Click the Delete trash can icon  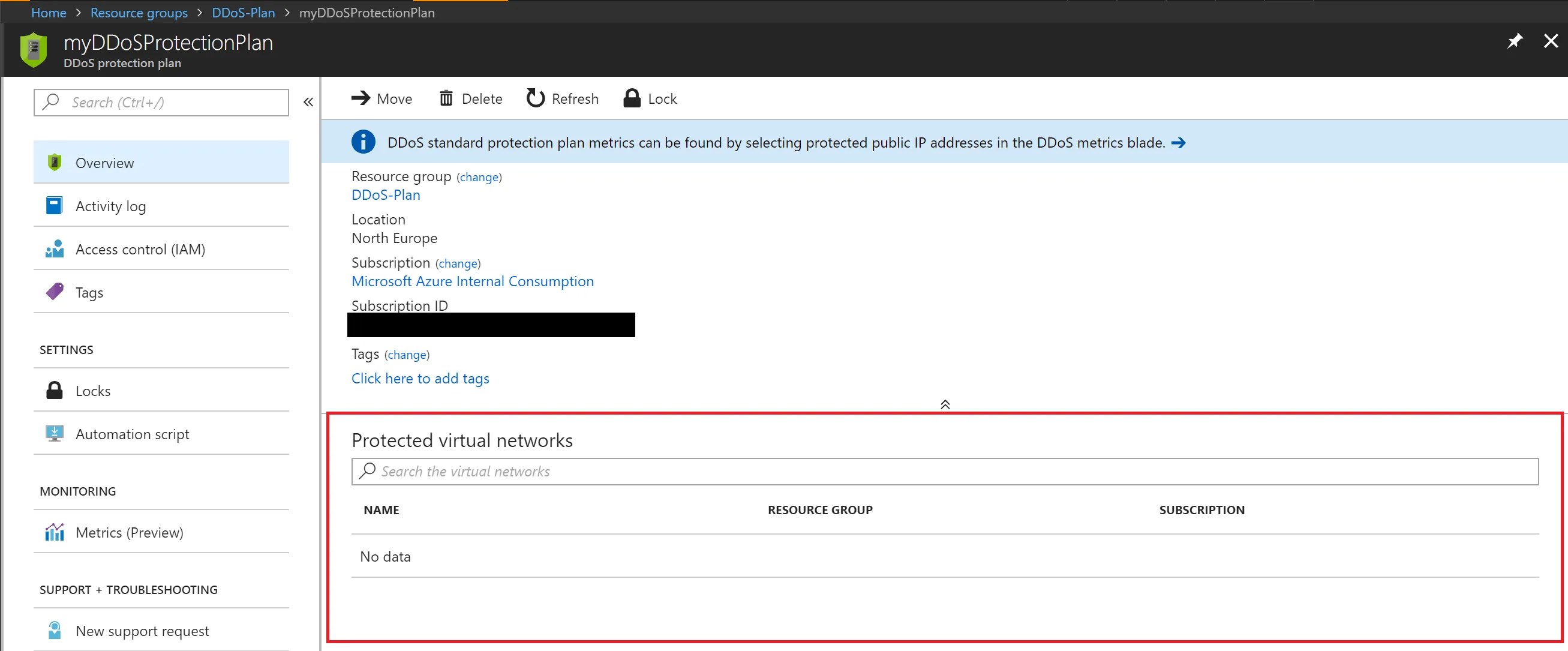click(446, 98)
